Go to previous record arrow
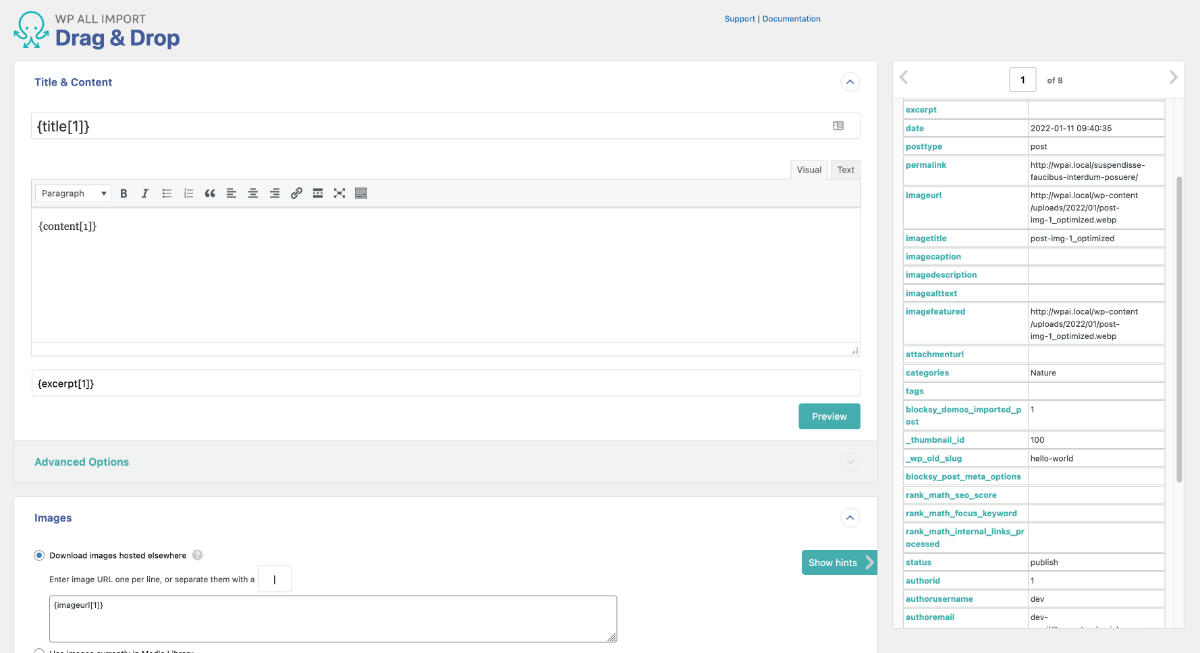1200x653 pixels. pos(904,77)
